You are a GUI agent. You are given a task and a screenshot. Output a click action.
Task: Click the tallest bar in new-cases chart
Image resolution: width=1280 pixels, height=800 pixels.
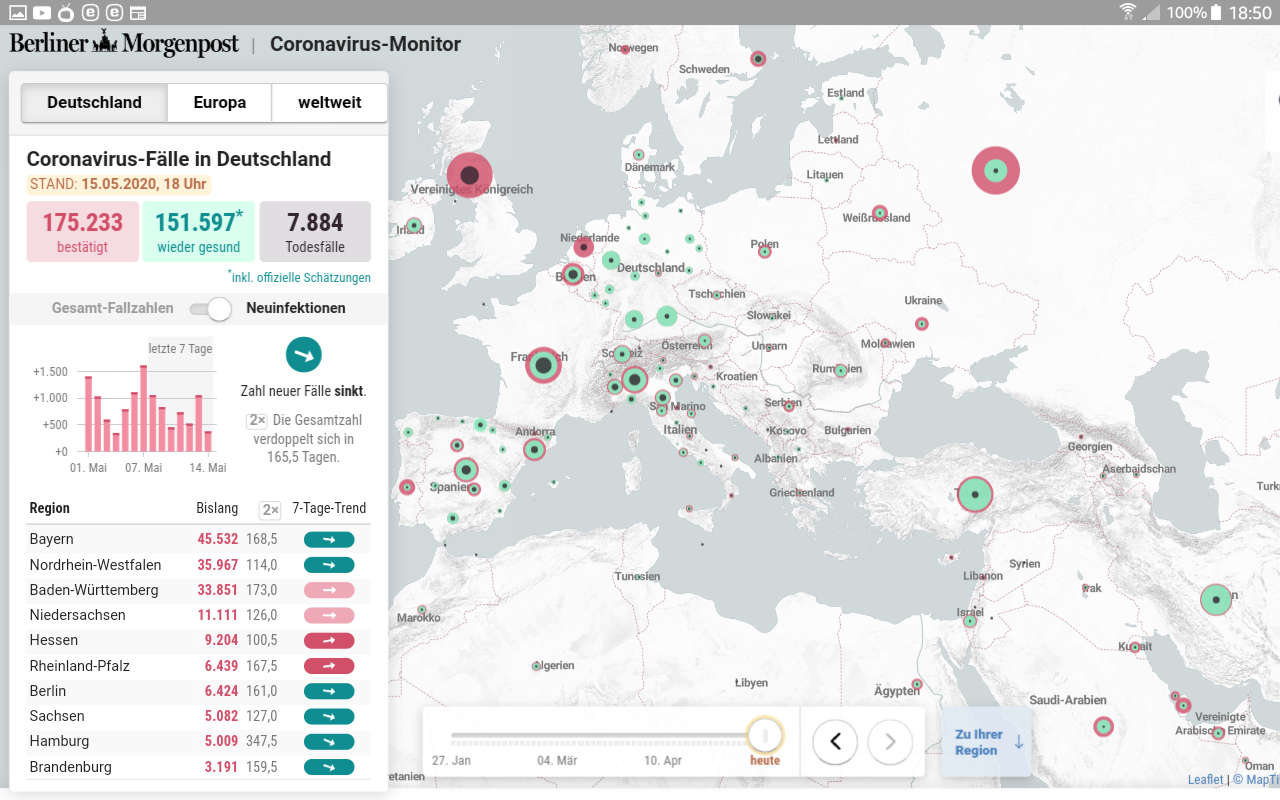143,408
